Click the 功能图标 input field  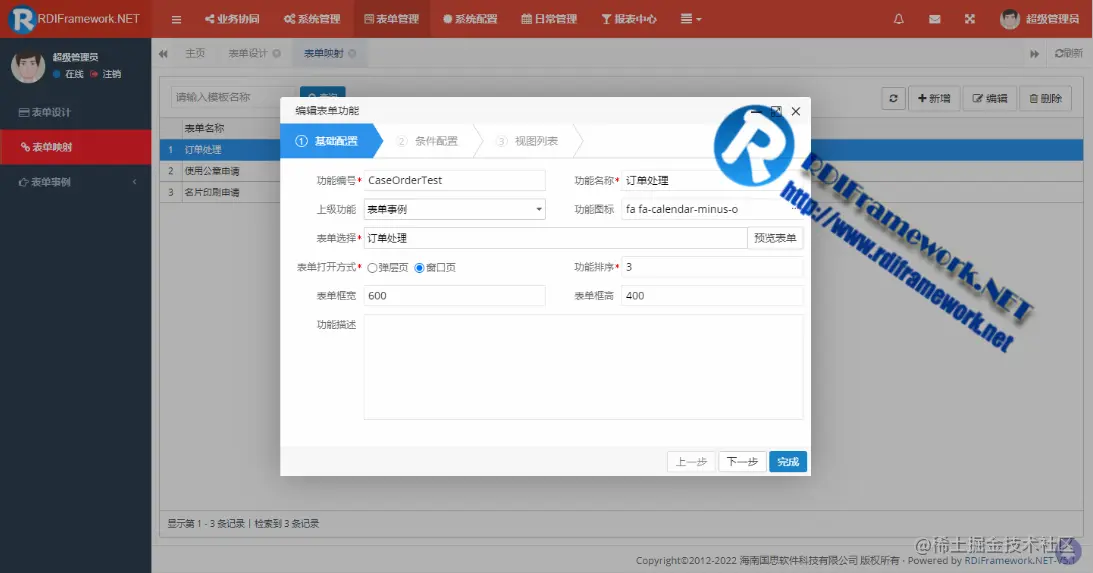coord(712,209)
